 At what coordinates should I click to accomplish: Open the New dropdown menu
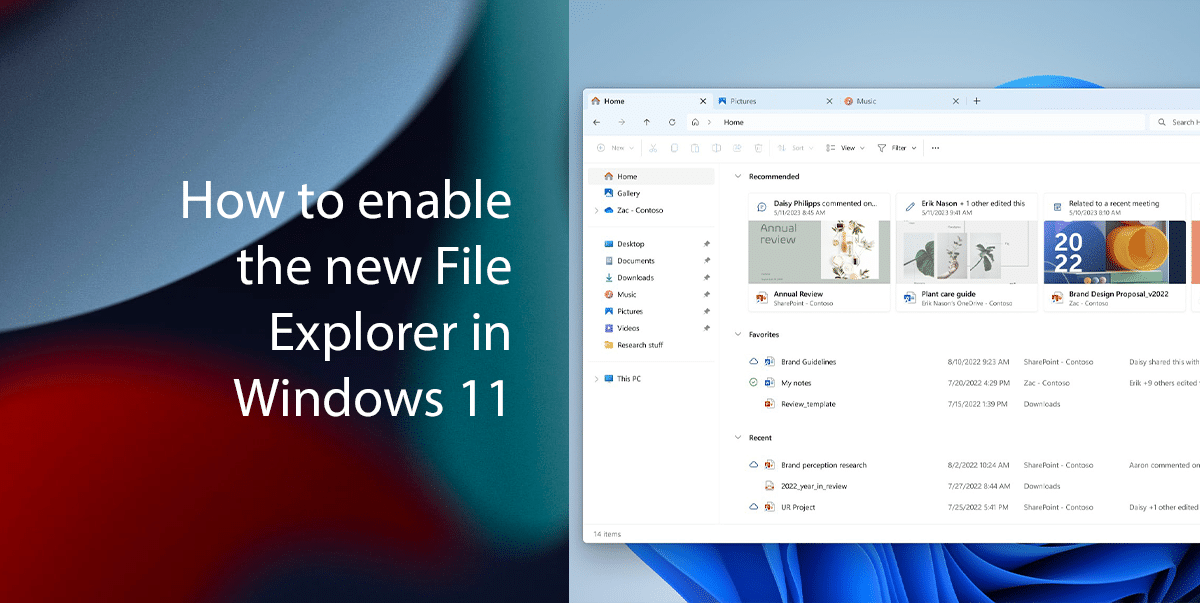pyautogui.click(x=616, y=148)
